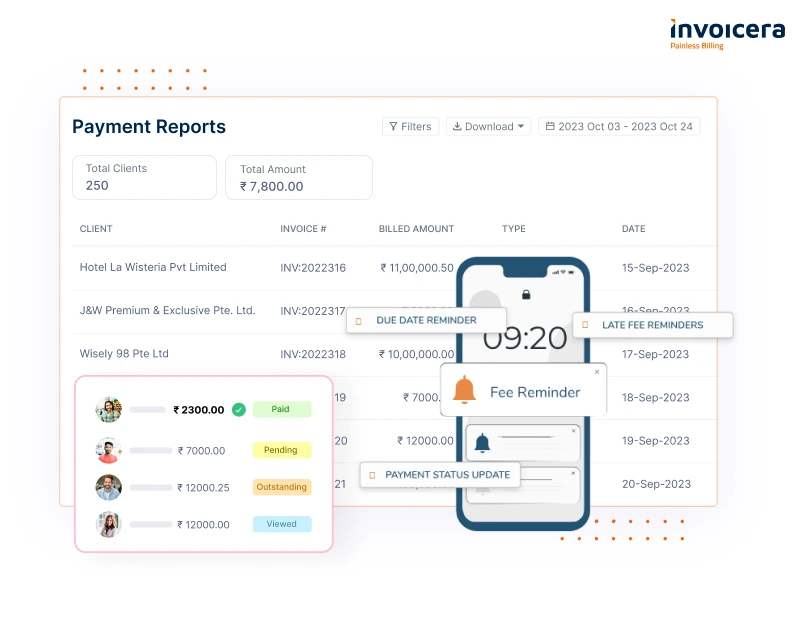
Task: Open avatar beside ₹ 2300.00
Action: (109, 410)
